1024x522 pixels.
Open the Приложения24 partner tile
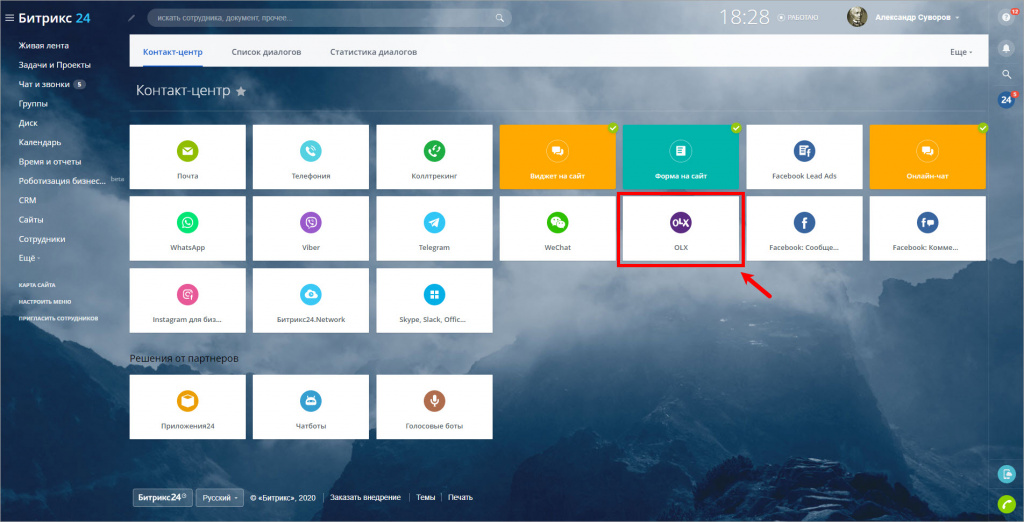(187, 406)
